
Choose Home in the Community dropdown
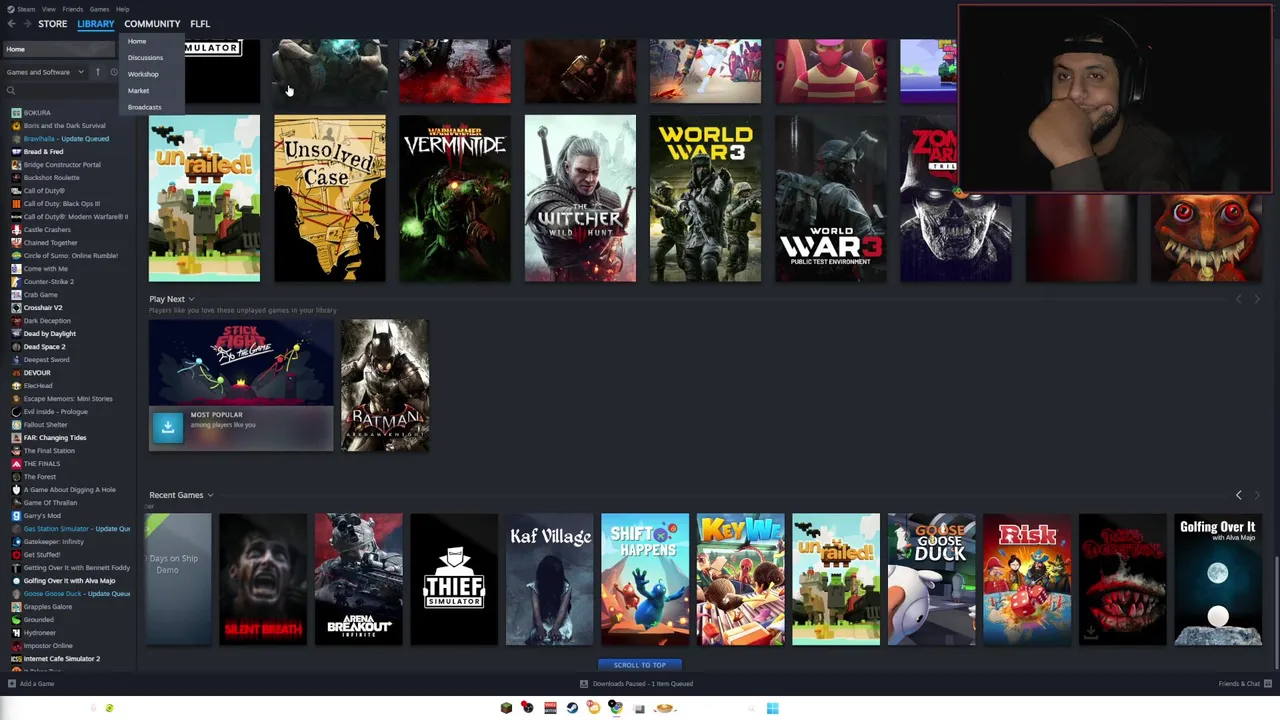pos(137,41)
